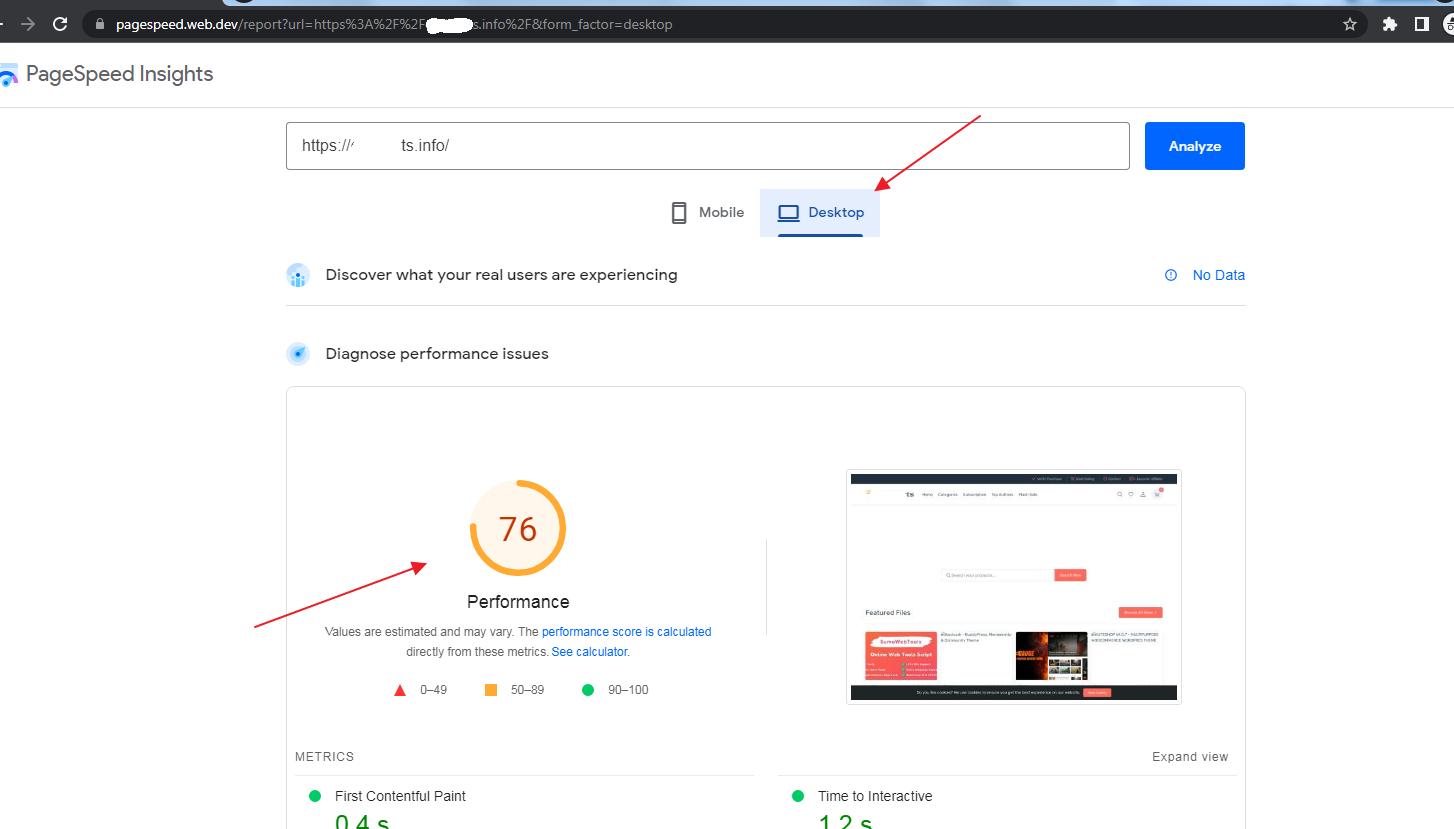Switch to the Mobile tab
Image resolution: width=1454 pixels, height=829 pixels.
(708, 212)
